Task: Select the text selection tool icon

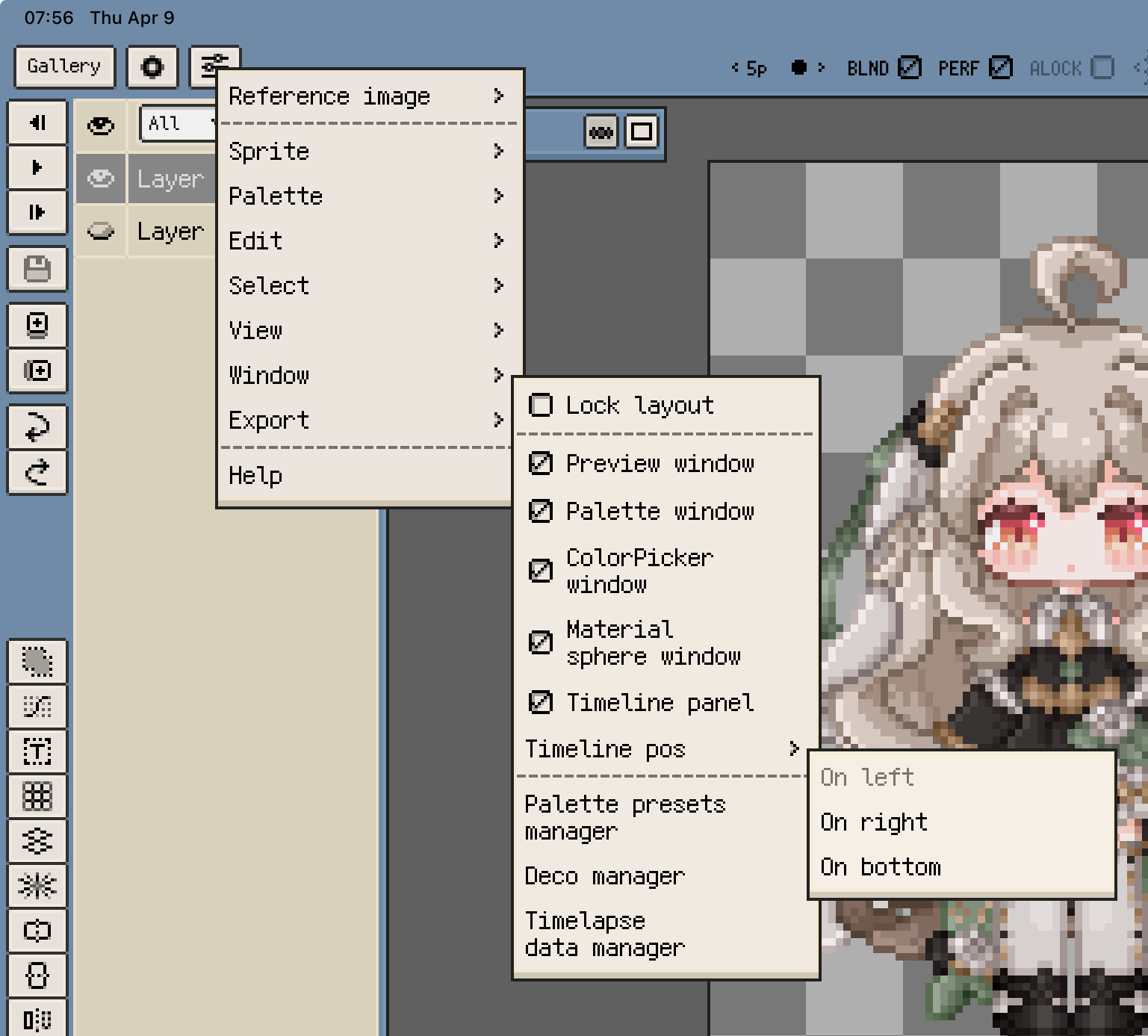Action: pyautogui.click(x=37, y=751)
